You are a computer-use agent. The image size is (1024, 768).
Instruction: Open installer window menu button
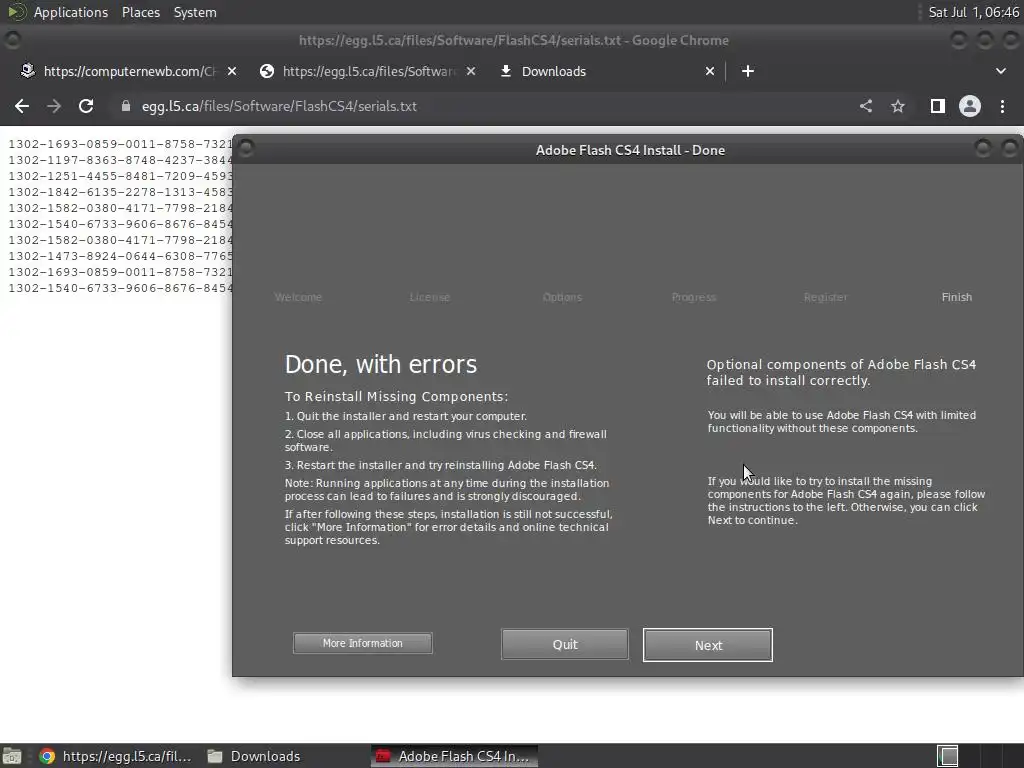pos(246,149)
